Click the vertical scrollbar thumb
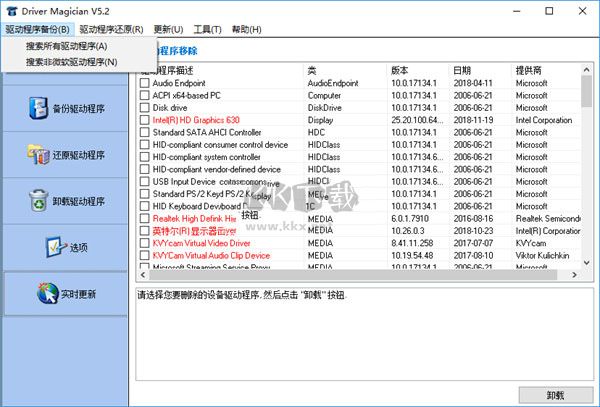This screenshot has height=407, width=600. pyautogui.click(x=586, y=91)
